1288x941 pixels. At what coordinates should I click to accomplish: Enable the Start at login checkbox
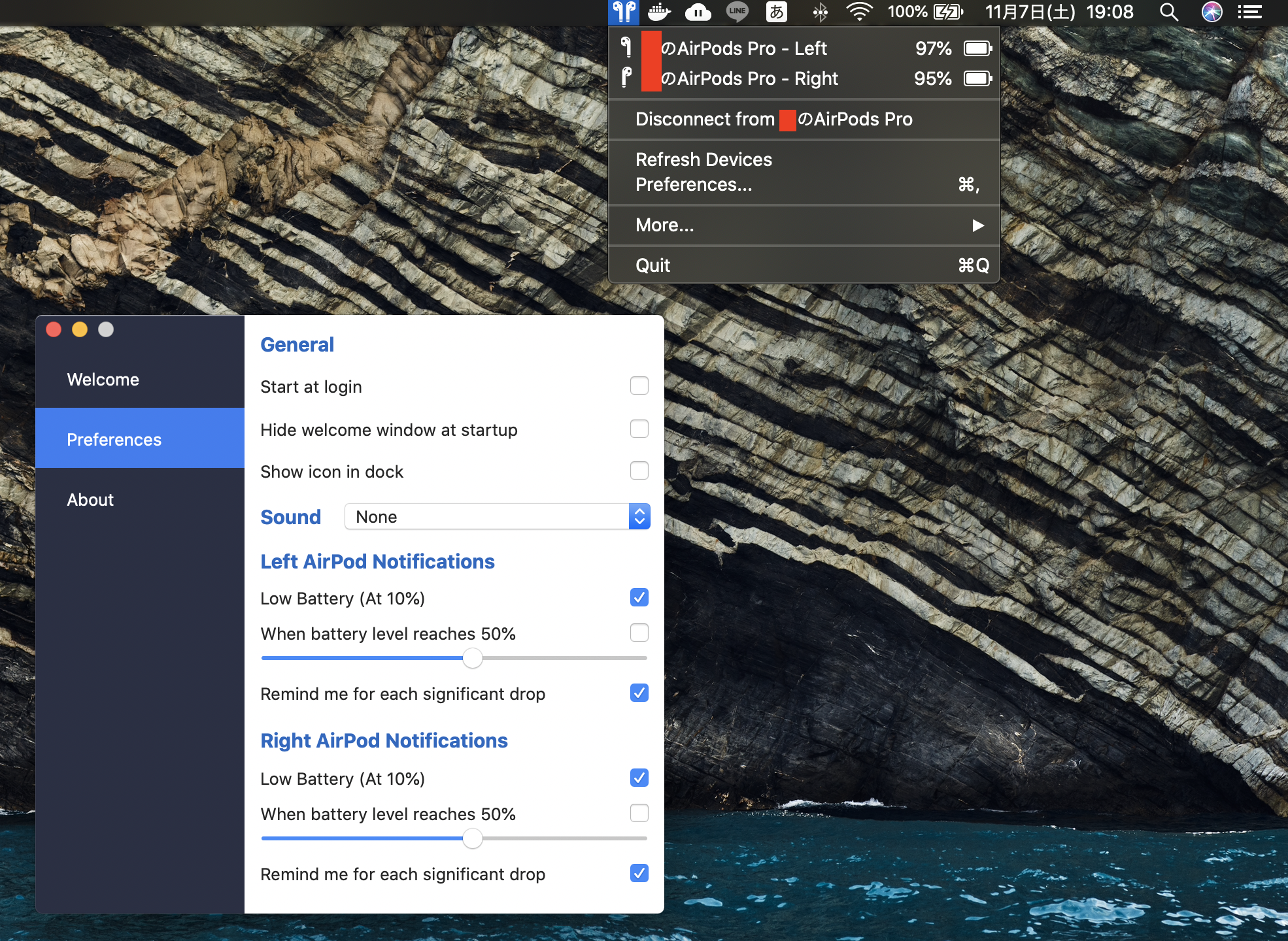639,386
